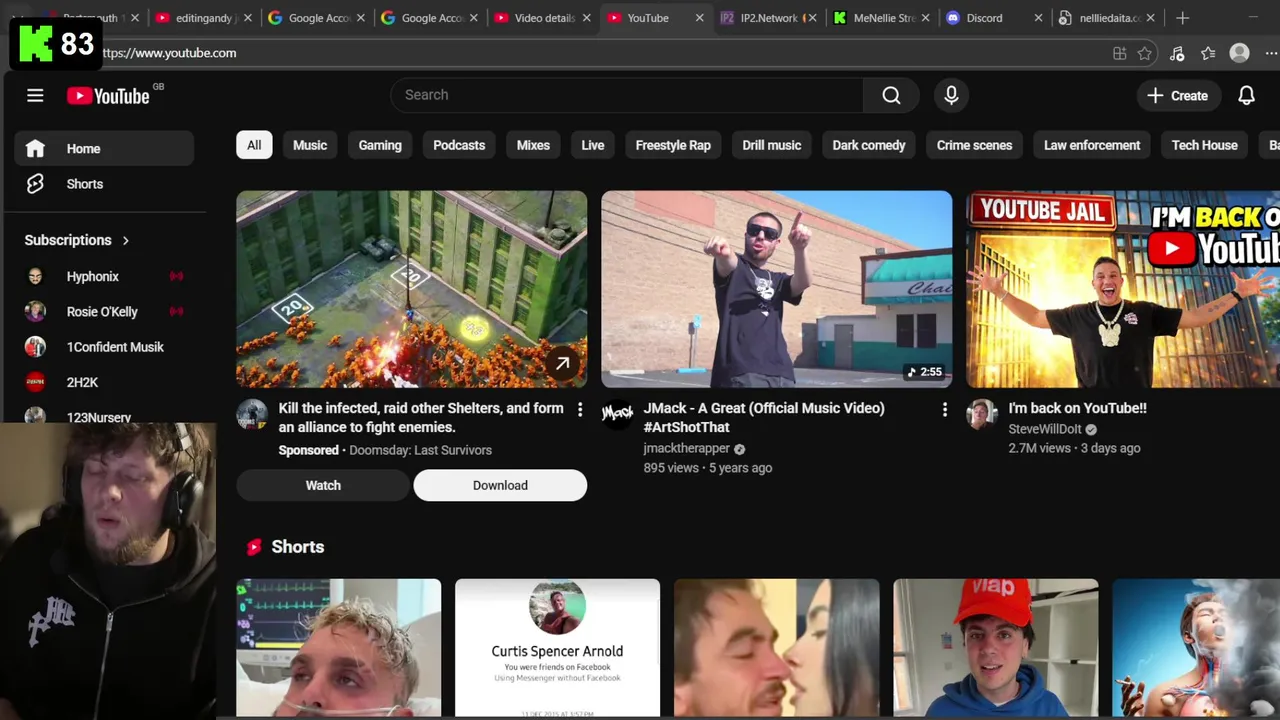Close the active YouTube browser tab
Viewport: 1280px width, 720px height.
(x=699, y=18)
